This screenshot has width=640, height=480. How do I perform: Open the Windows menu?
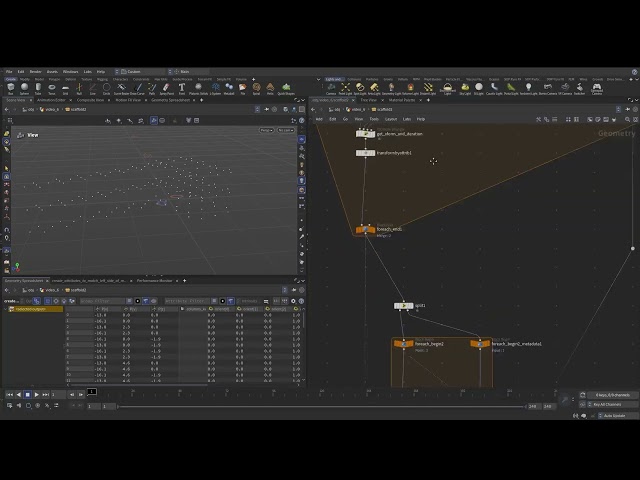click(70, 71)
